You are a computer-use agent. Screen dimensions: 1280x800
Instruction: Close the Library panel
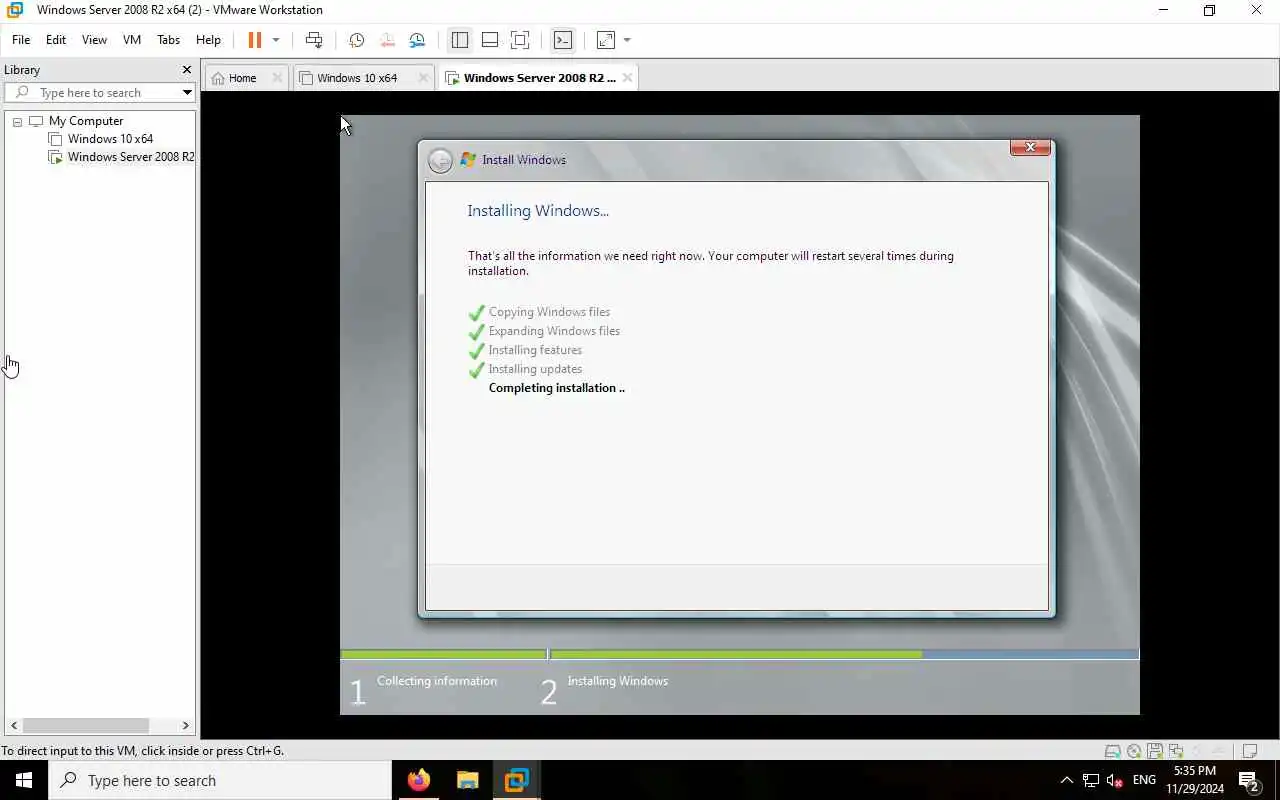coord(186,70)
